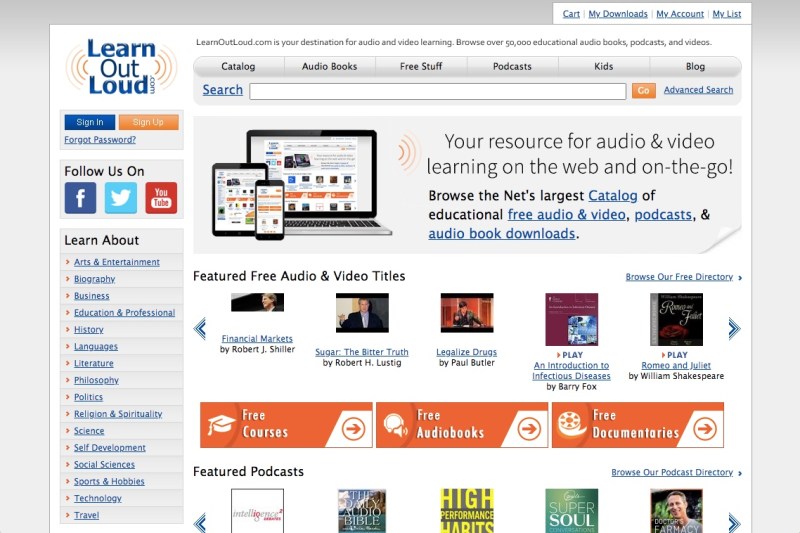Go to previous featured podcasts arrow
Viewport: 800px width, 533px height.
[200, 523]
